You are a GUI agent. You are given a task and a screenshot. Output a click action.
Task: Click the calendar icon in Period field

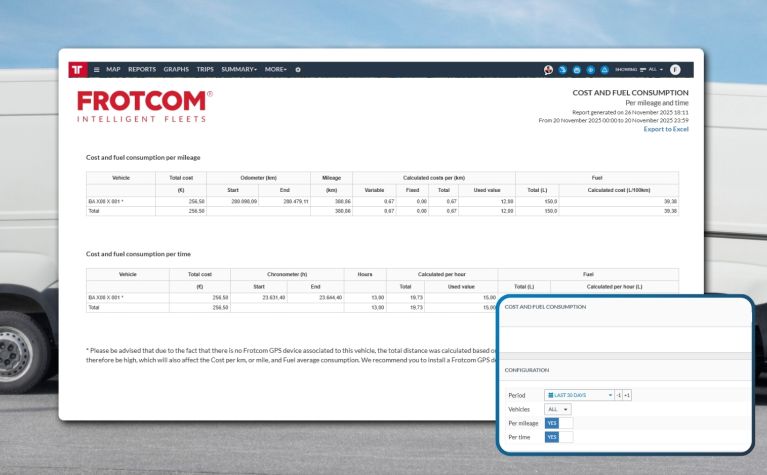pos(551,395)
